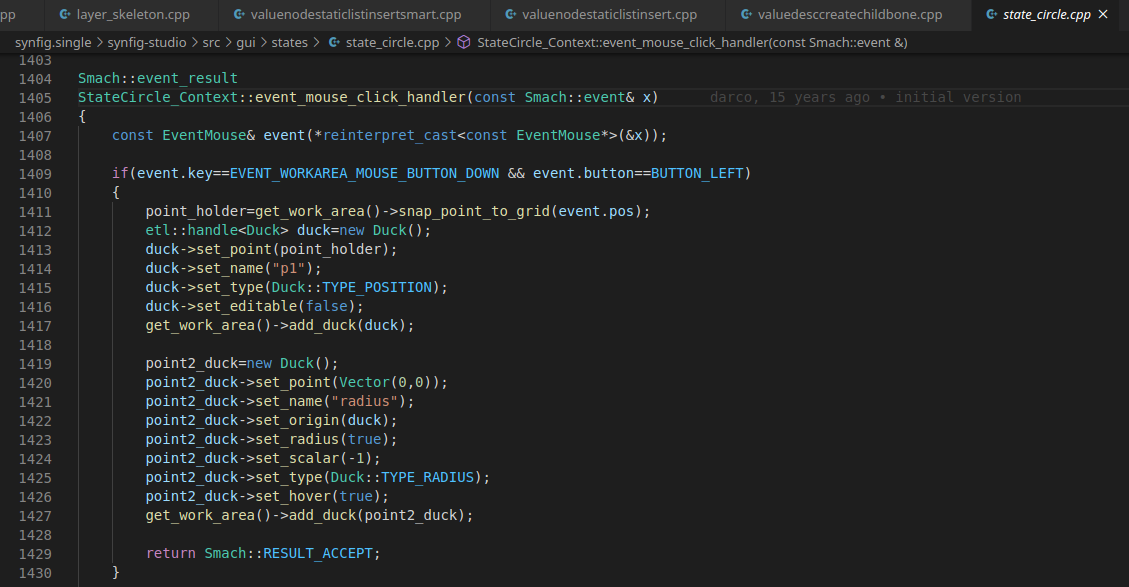Switch to the layer_skeleton.cpp tab
The image size is (1129, 587).
tap(130, 15)
